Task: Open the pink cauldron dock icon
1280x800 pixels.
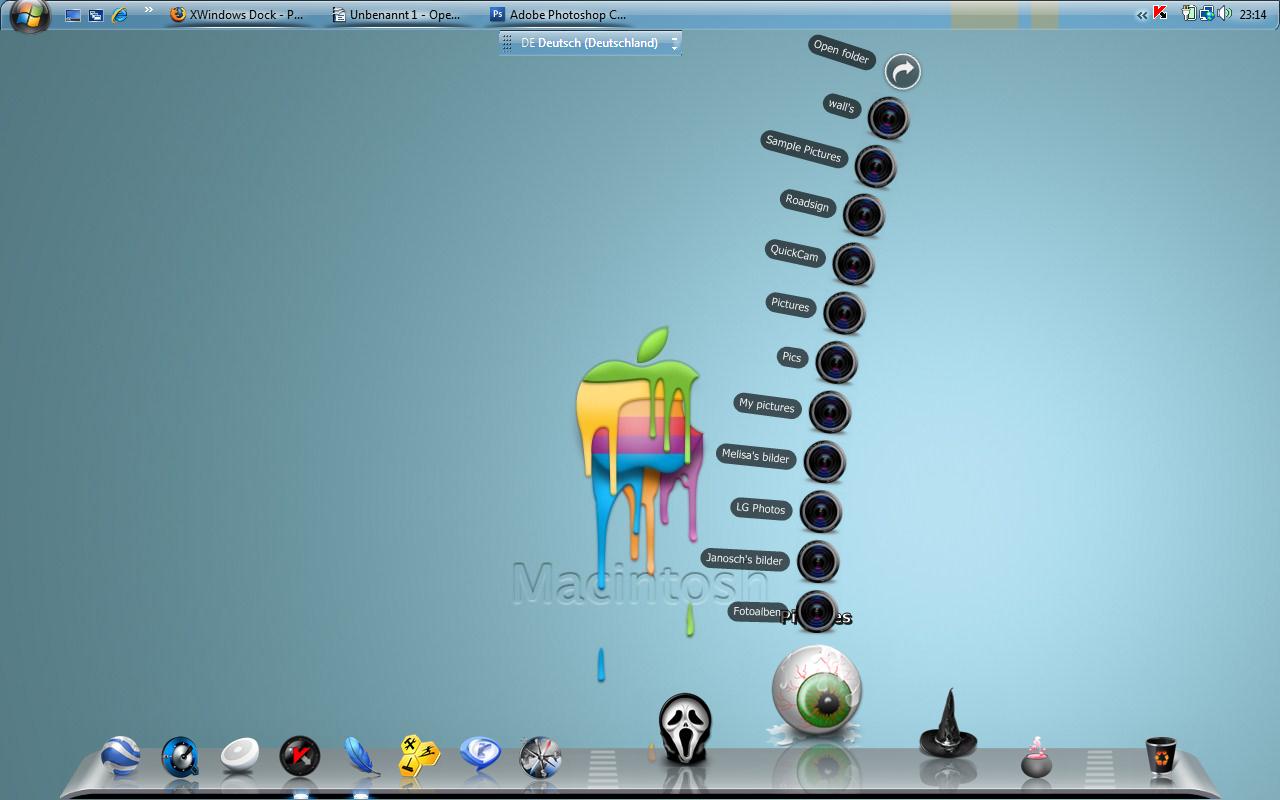Action: [x=1036, y=758]
